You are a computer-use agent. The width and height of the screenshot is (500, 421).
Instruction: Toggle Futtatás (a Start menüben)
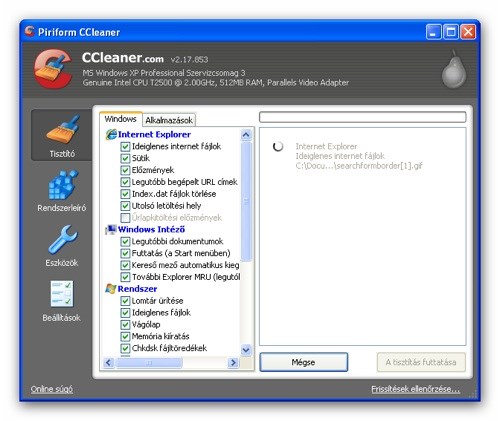(125, 253)
